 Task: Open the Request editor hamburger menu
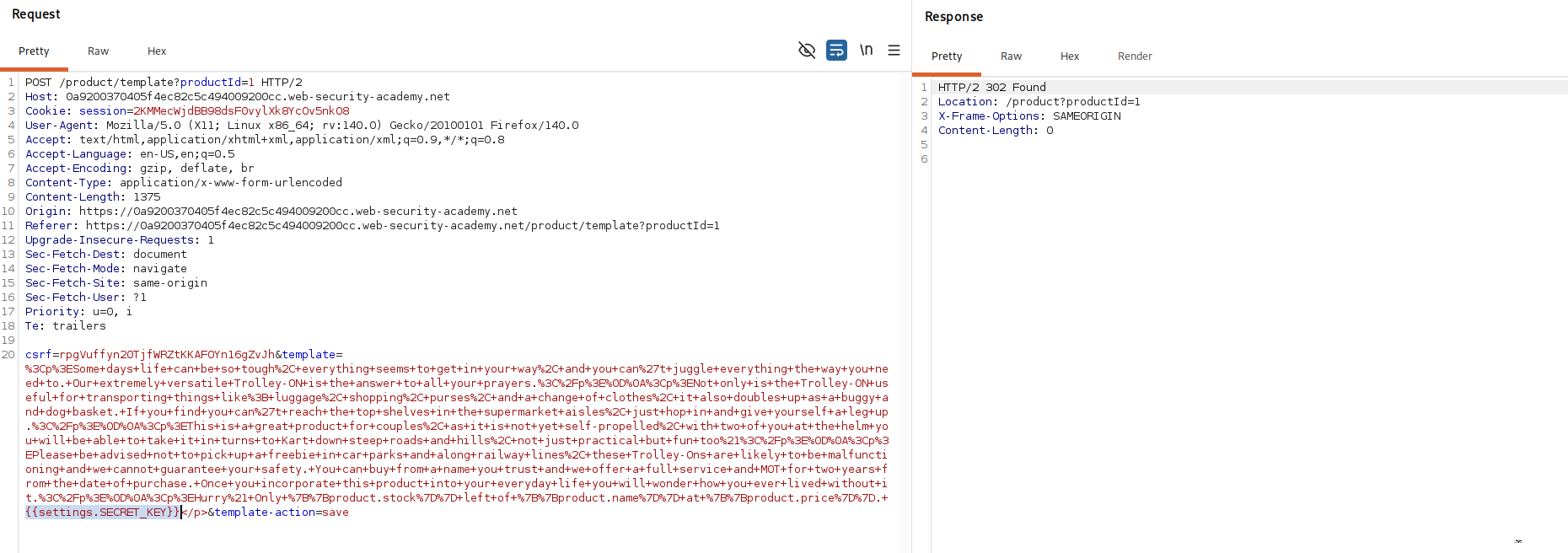click(x=894, y=51)
